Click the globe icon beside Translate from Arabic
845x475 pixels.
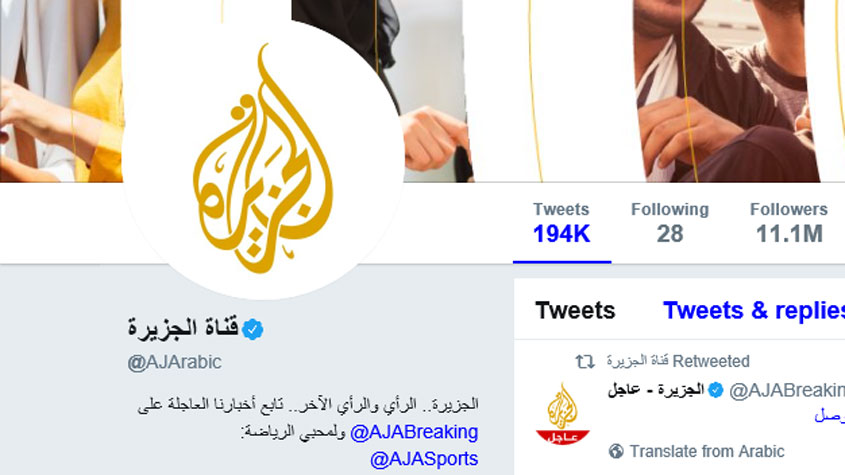click(615, 451)
